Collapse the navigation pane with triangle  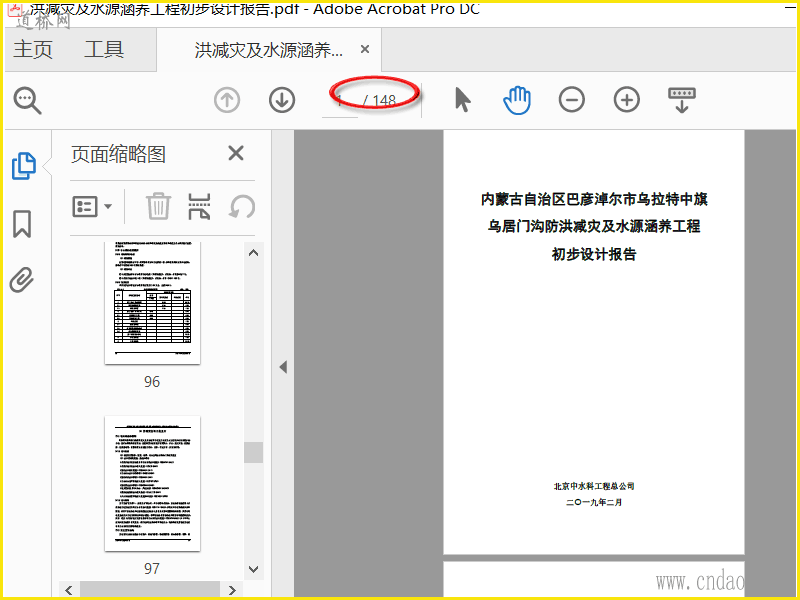click(283, 367)
